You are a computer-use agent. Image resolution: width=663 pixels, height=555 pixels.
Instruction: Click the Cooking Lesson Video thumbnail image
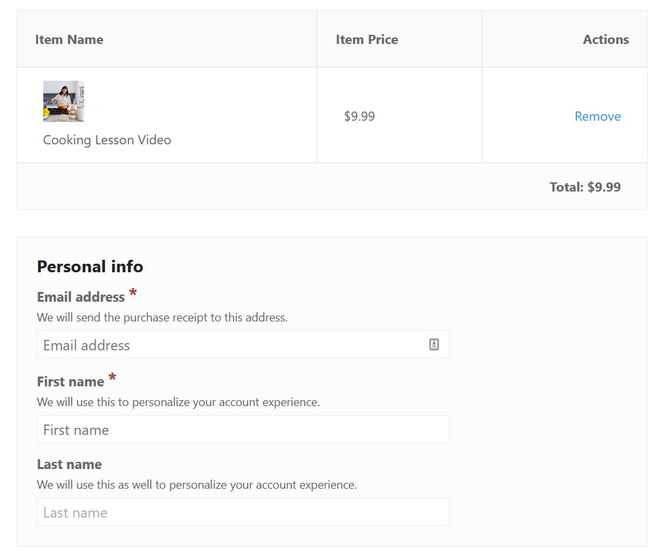[x=63, y=101]
